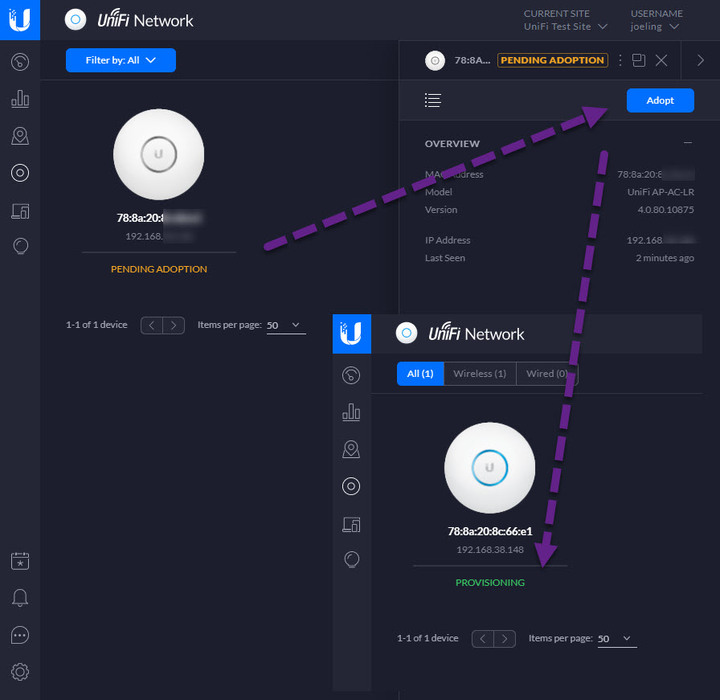720x700 pixels.
Task: Click the '2 minutes ago' last seen value
Action: [664, 258]
